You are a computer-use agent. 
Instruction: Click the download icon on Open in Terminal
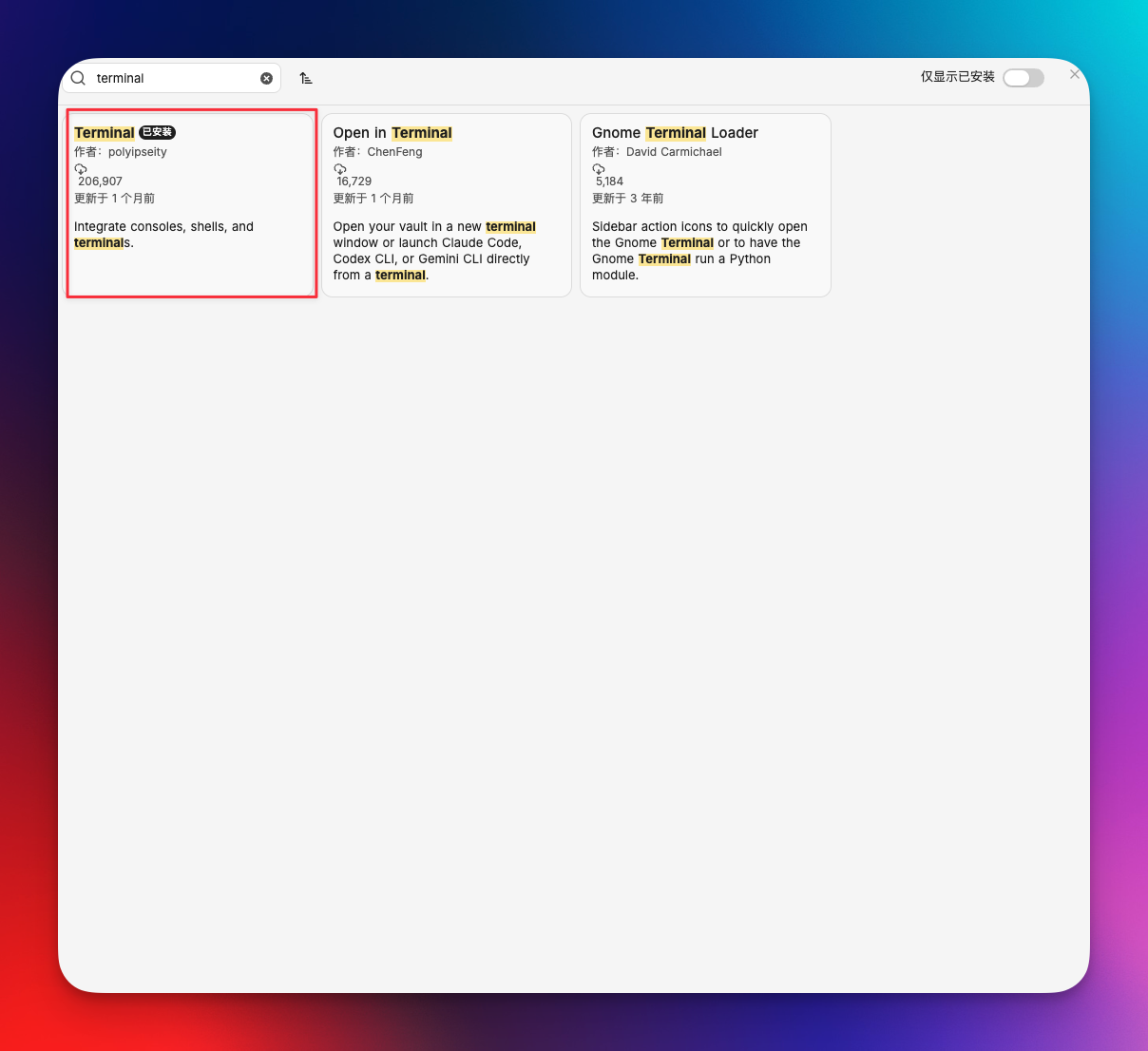(x=339, y=168)
